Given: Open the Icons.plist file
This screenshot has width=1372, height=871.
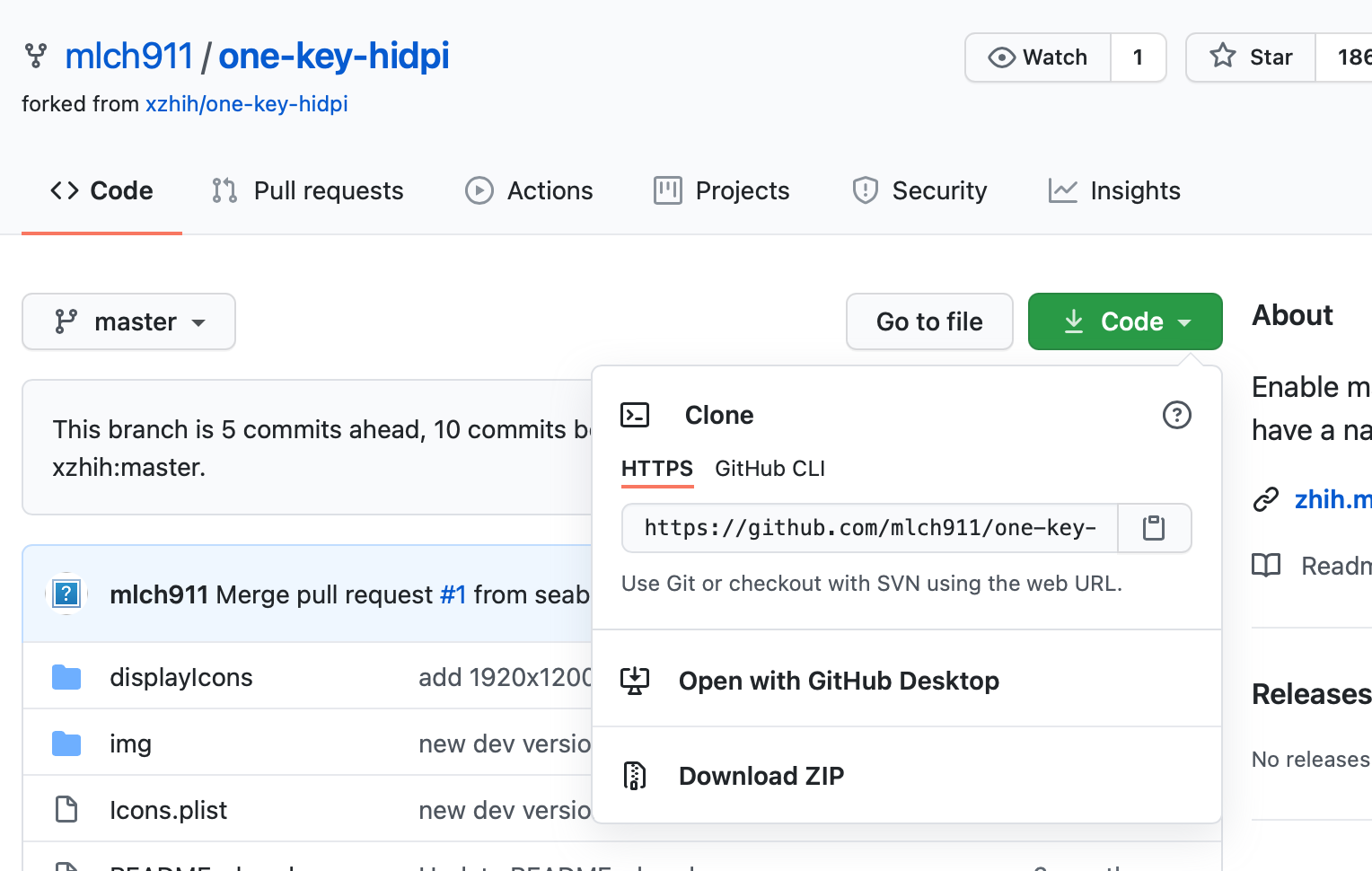Looking at the screenshot, I should click(168, 810).
